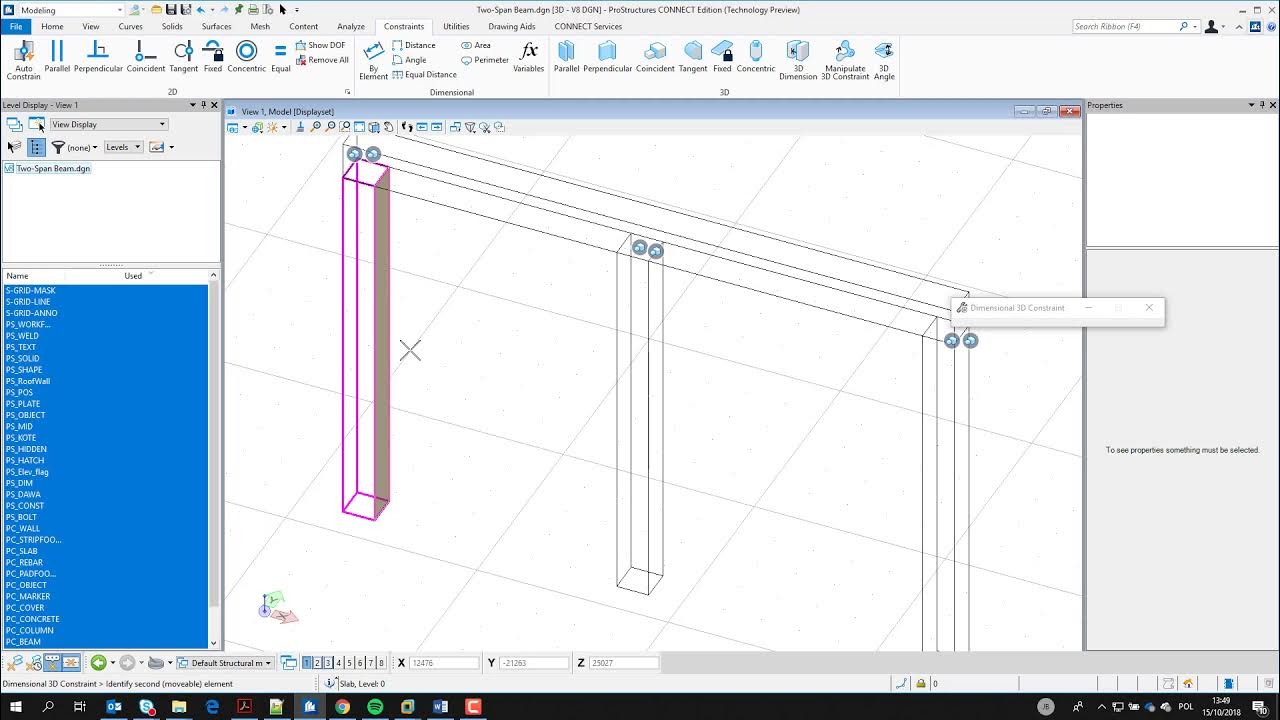Open the Solids ribbon tab
The width and height of the screenshot is (1280, 720).
coord(172,27)
